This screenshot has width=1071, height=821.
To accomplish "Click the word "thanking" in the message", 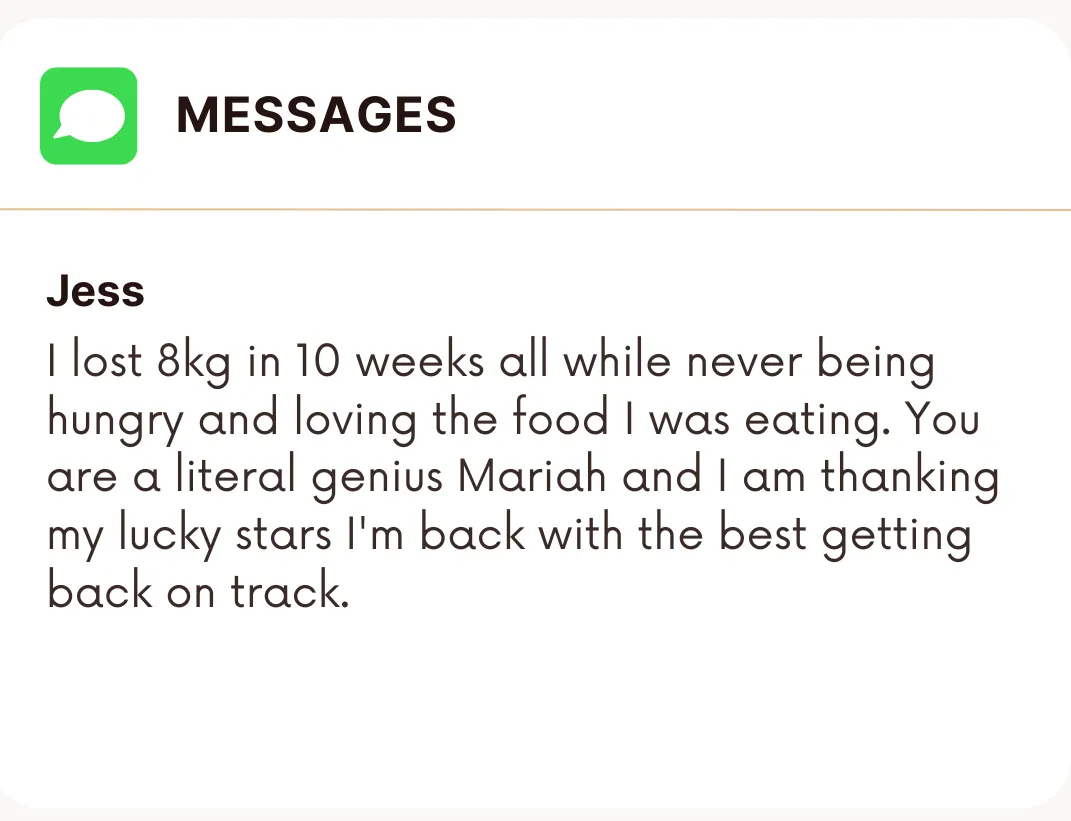I will pyautogui.click(x=909, y=477).
